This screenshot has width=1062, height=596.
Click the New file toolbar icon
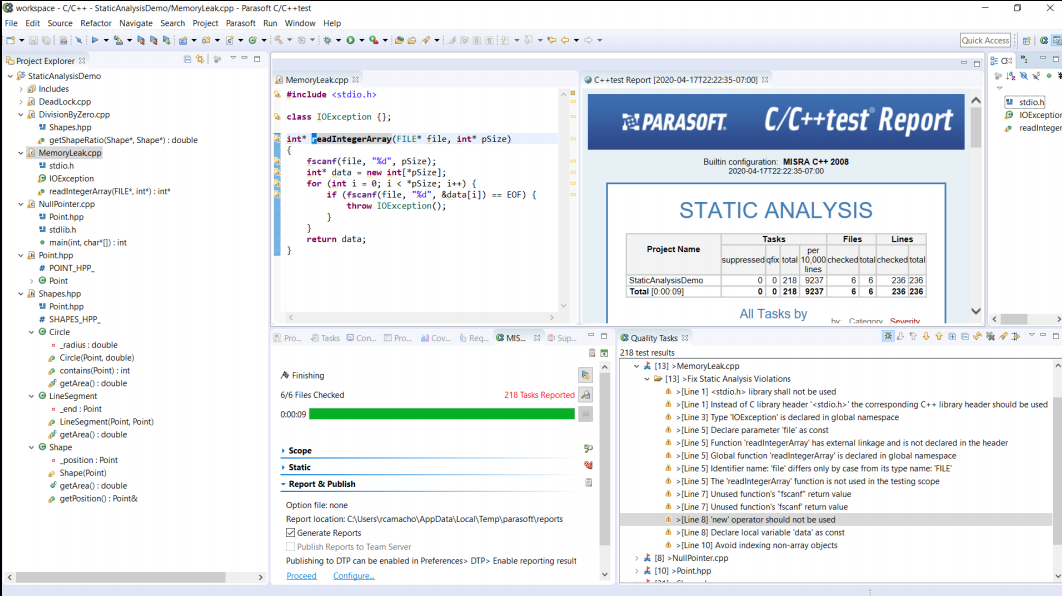[11, 41]
